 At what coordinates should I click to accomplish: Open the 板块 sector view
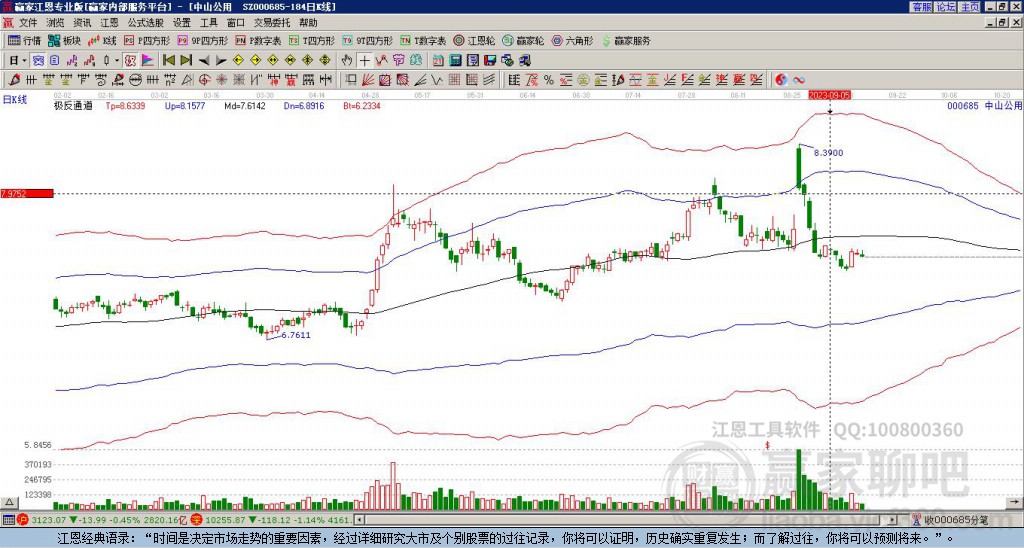pos(64,40)
